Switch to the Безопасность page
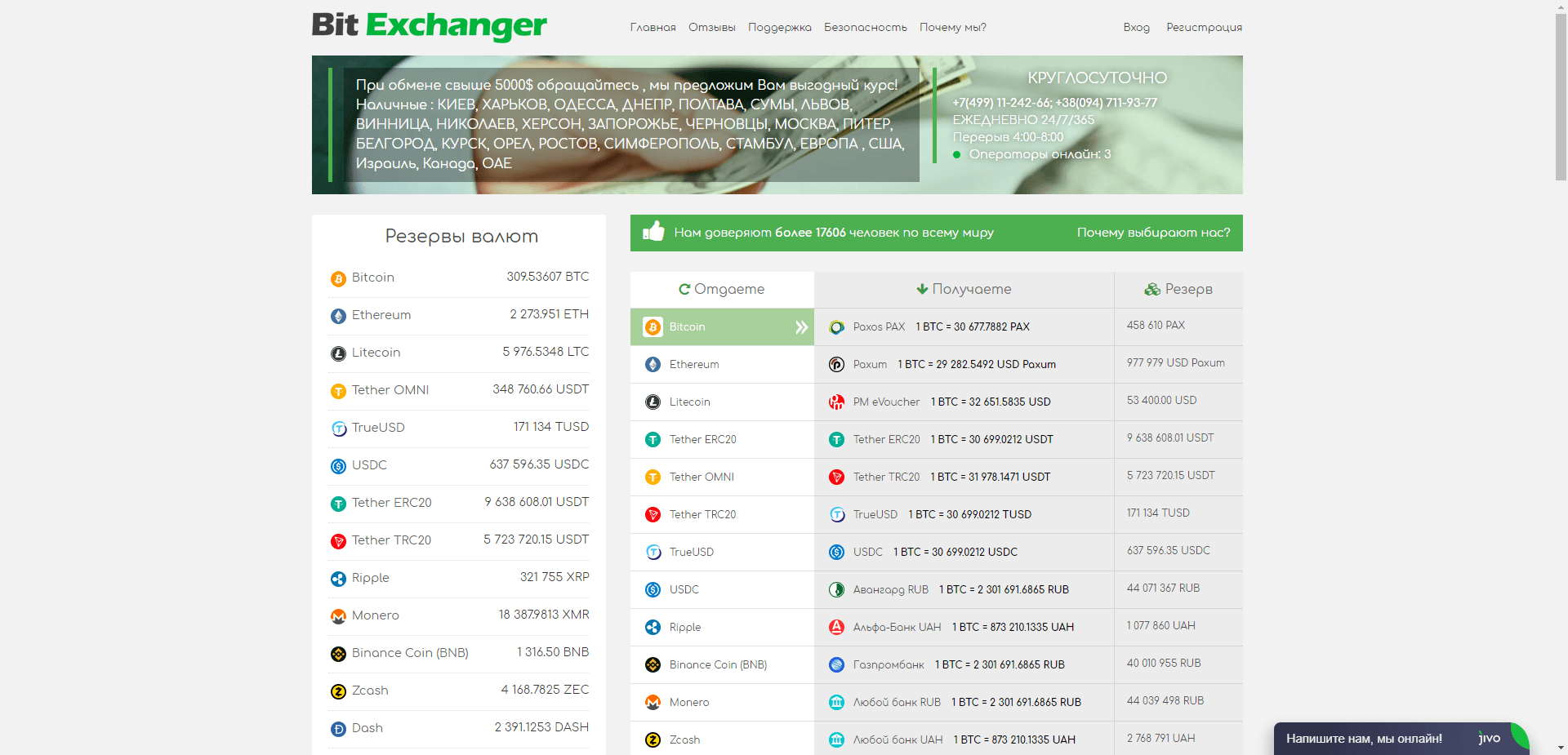This screenshot has height=755, width=1568. tap(866, 27)
